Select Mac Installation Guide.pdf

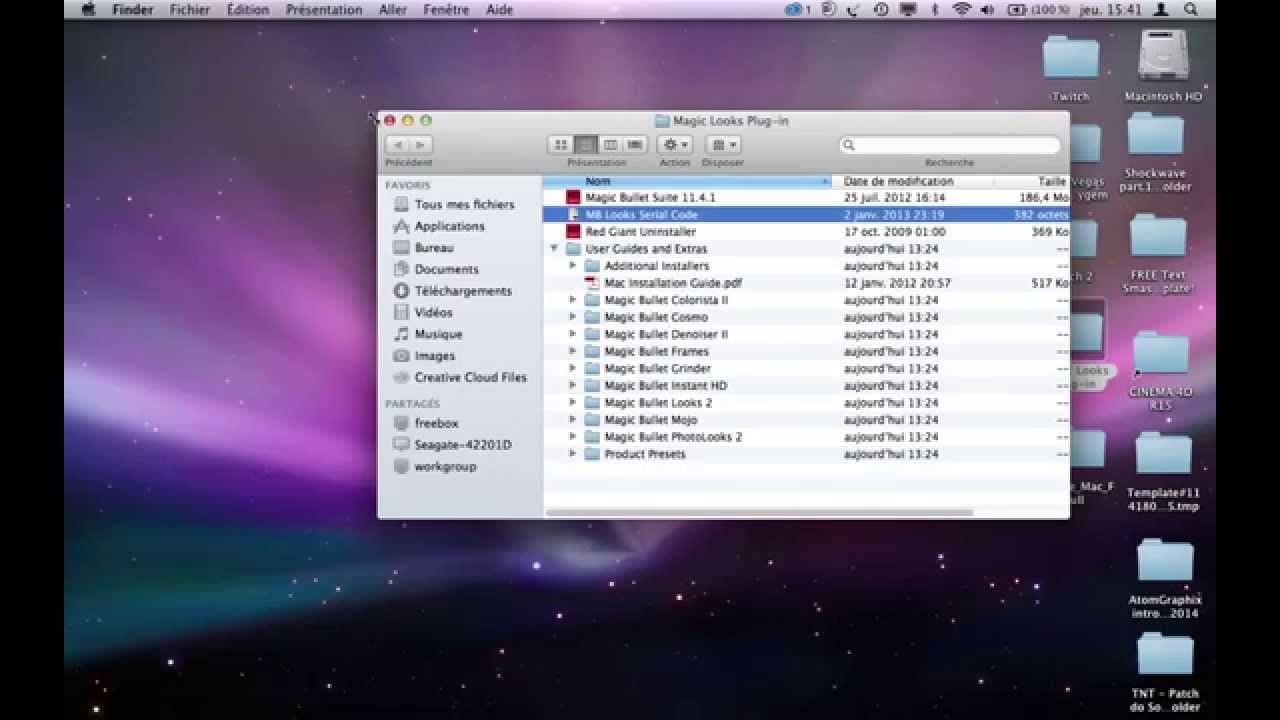(806, 283)
